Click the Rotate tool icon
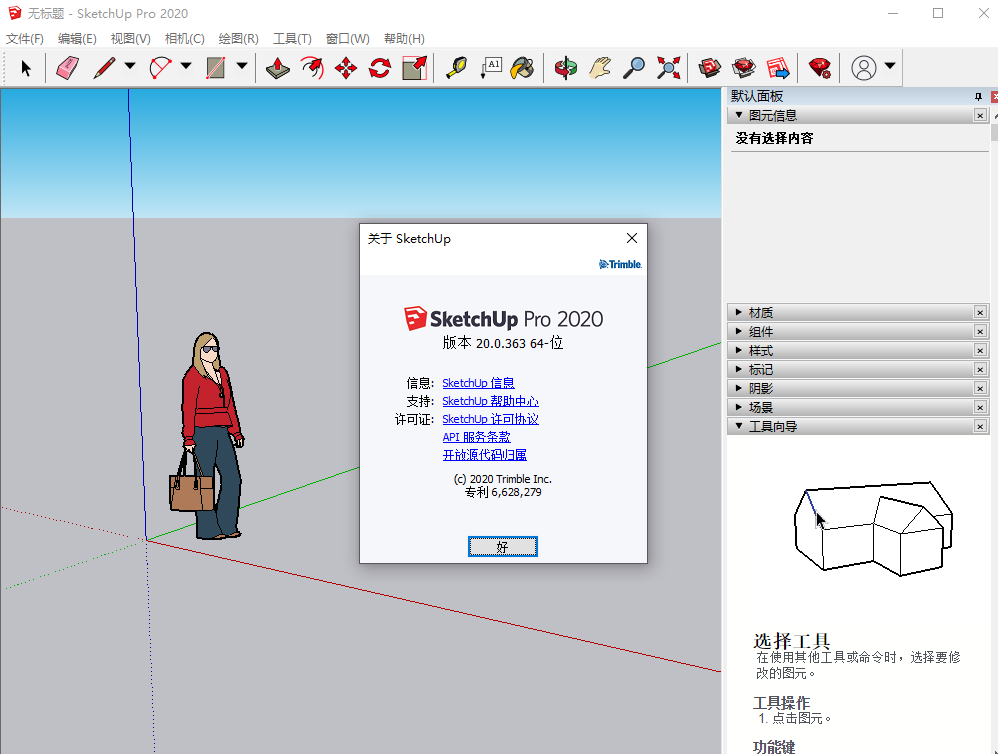This screenshot has width=998, height=754. tap(380, 68)
